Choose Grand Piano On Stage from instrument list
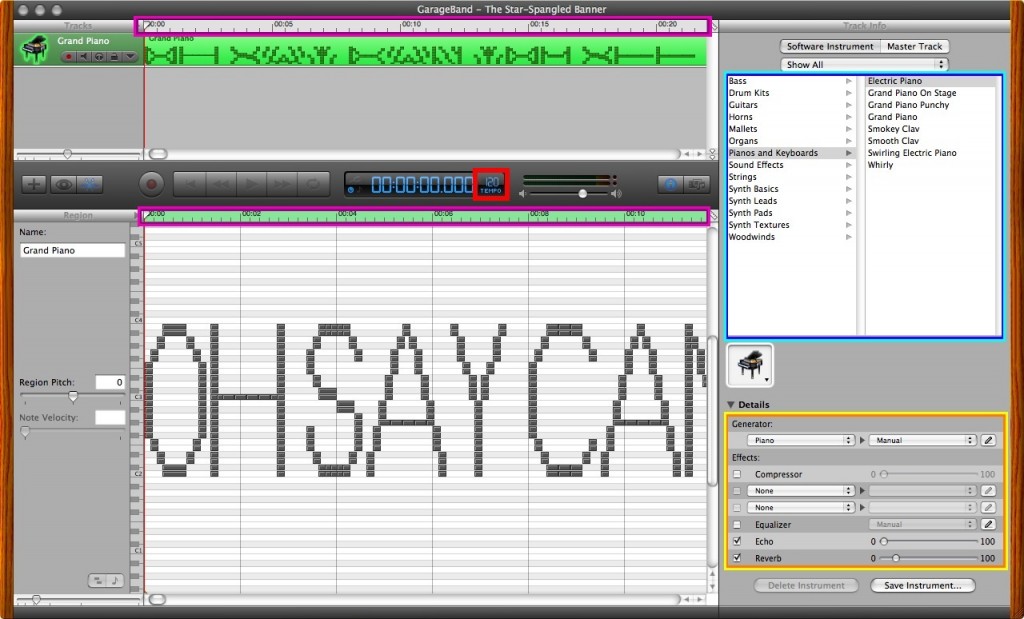Image resolution: width=1024 pixels, height=619 pixels. coord(911,93)
